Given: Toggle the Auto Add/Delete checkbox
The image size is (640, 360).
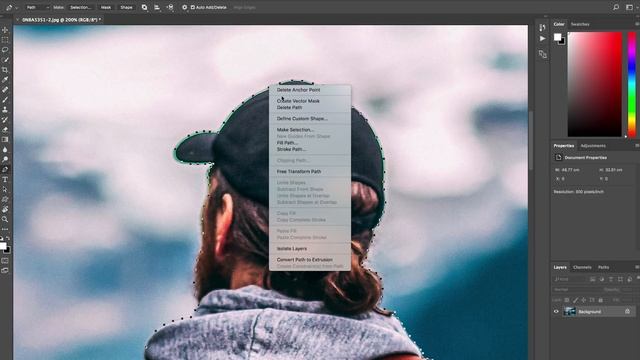Looking at the screenshot, I should 193,7.
